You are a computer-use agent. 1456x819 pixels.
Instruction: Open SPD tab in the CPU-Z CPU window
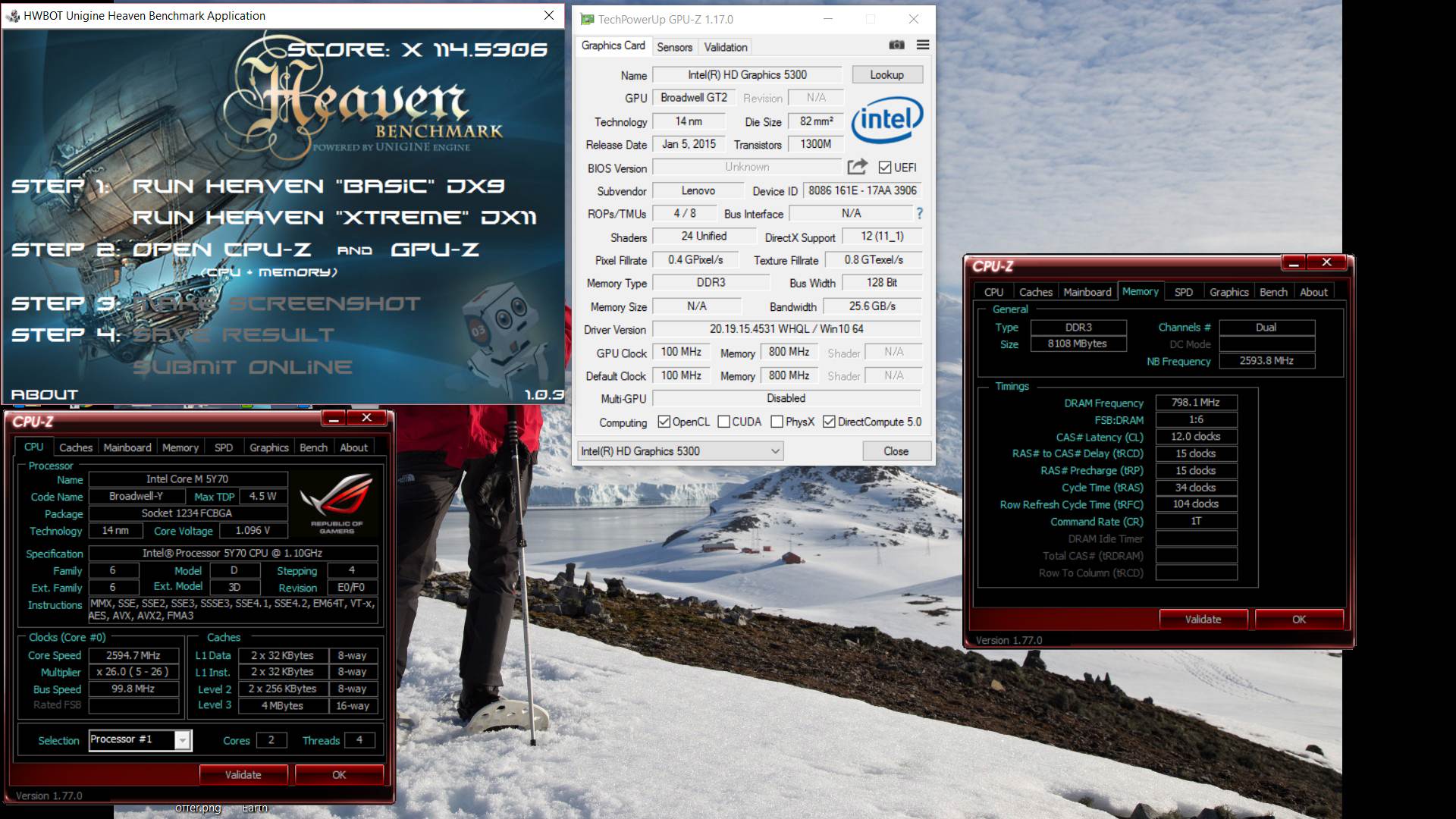coord(224,447)
